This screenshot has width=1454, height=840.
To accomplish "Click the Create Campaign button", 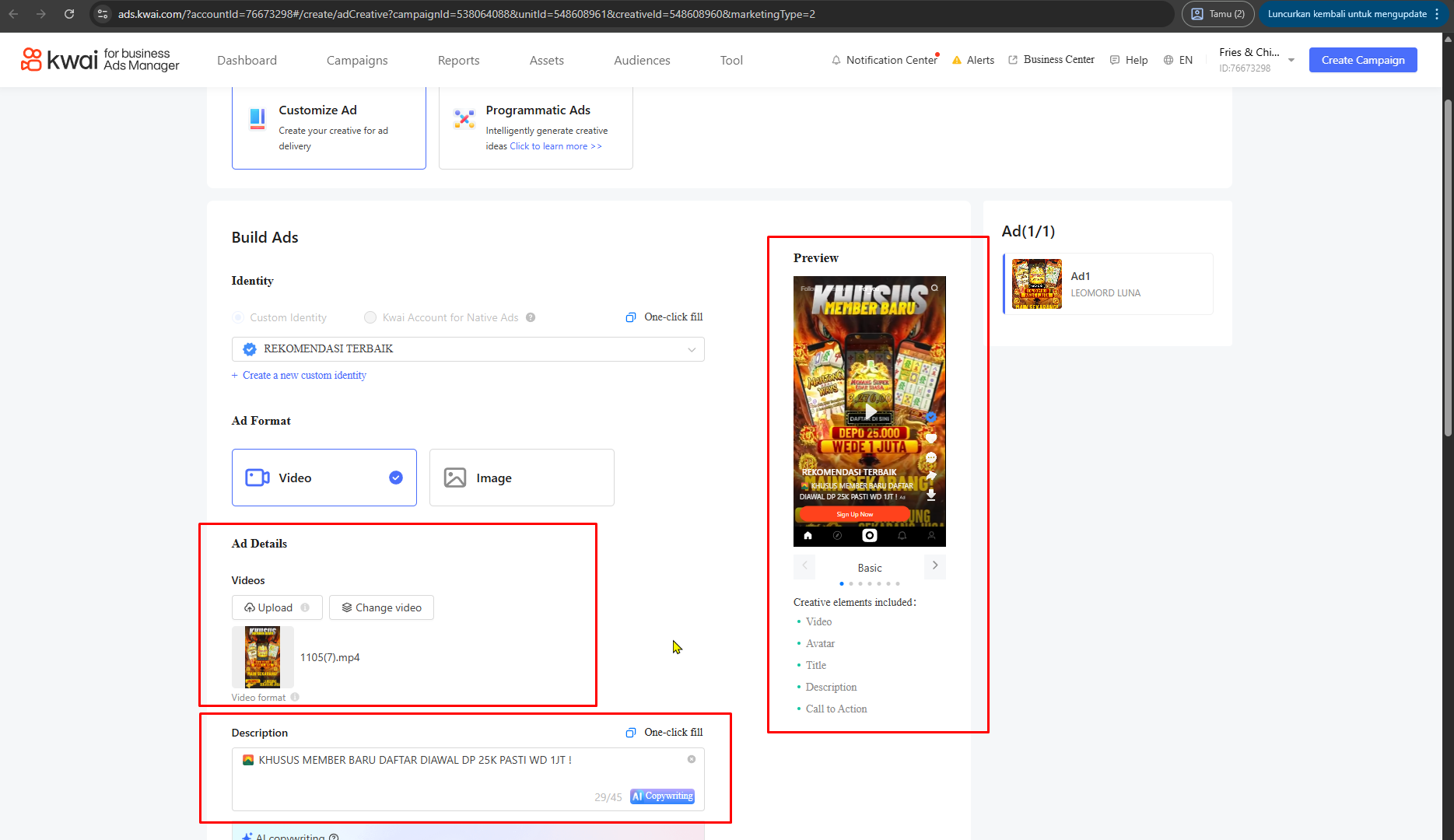I will pos(1363,60).
